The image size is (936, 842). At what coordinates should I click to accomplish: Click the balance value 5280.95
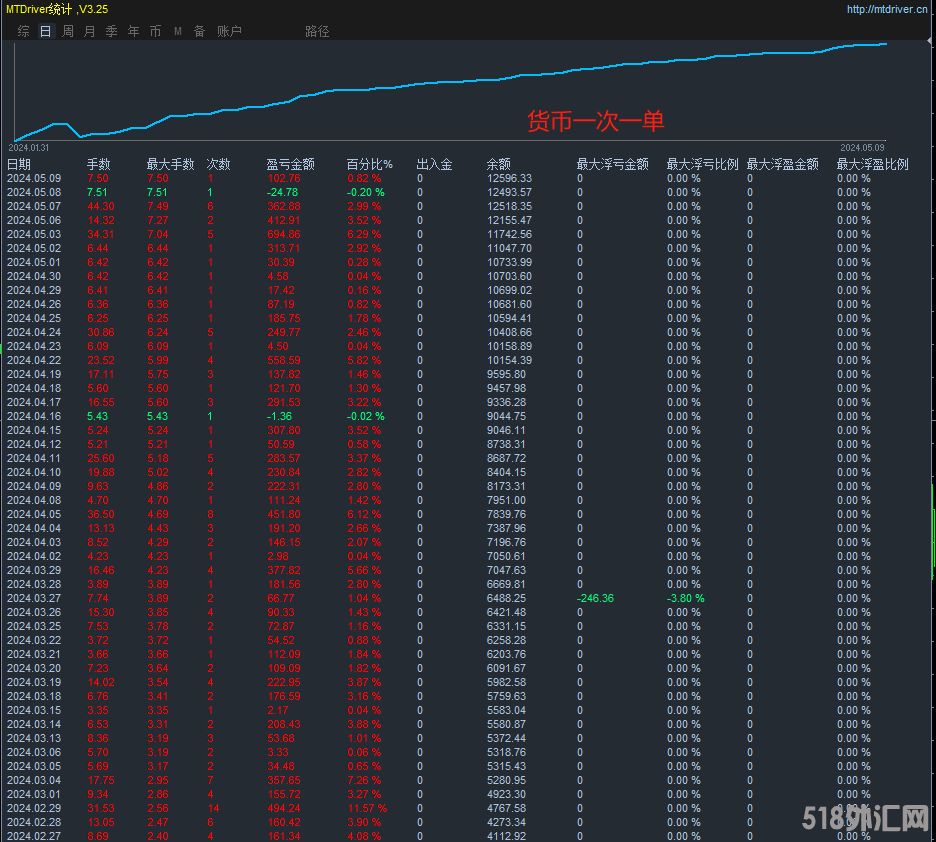click(506, 781)
